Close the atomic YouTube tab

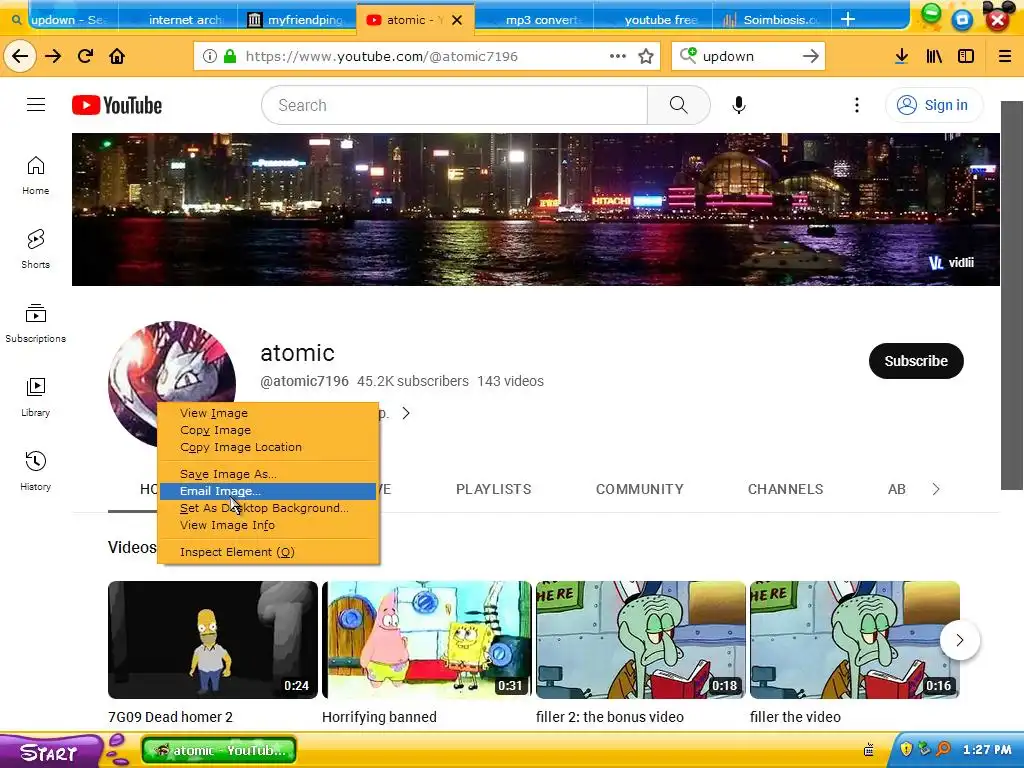[x=457, y=20]
